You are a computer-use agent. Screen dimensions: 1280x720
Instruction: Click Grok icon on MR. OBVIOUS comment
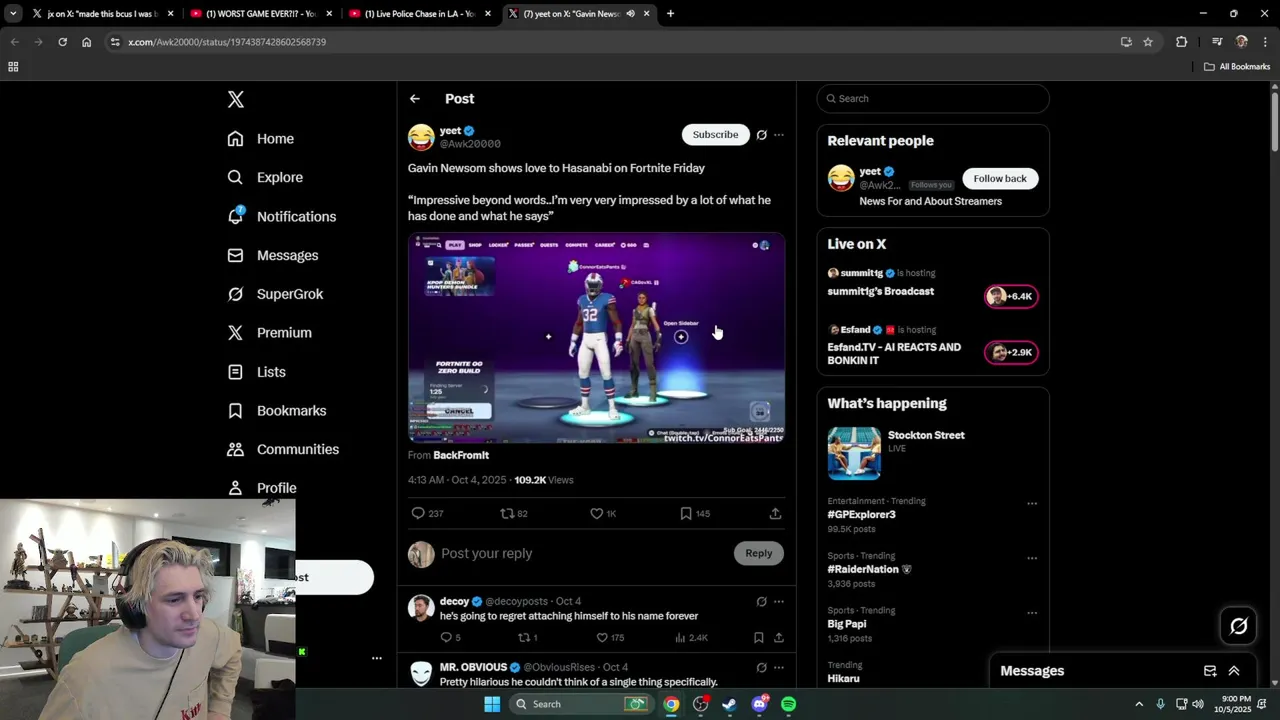762,667
